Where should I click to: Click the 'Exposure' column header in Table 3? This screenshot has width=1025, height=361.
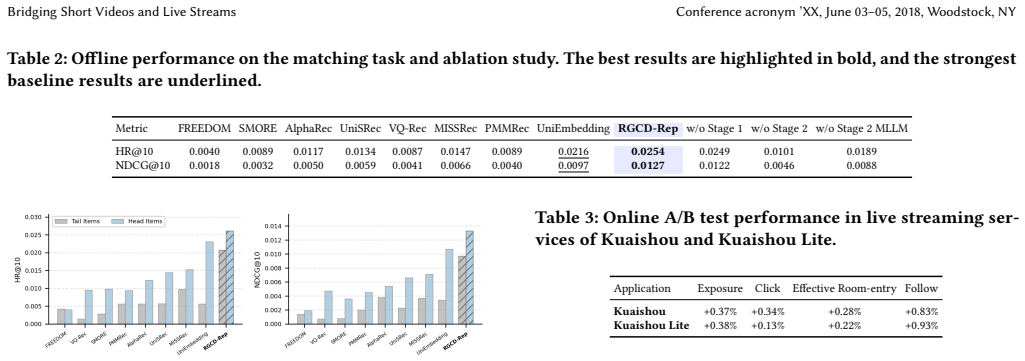(x=720, y=288)
